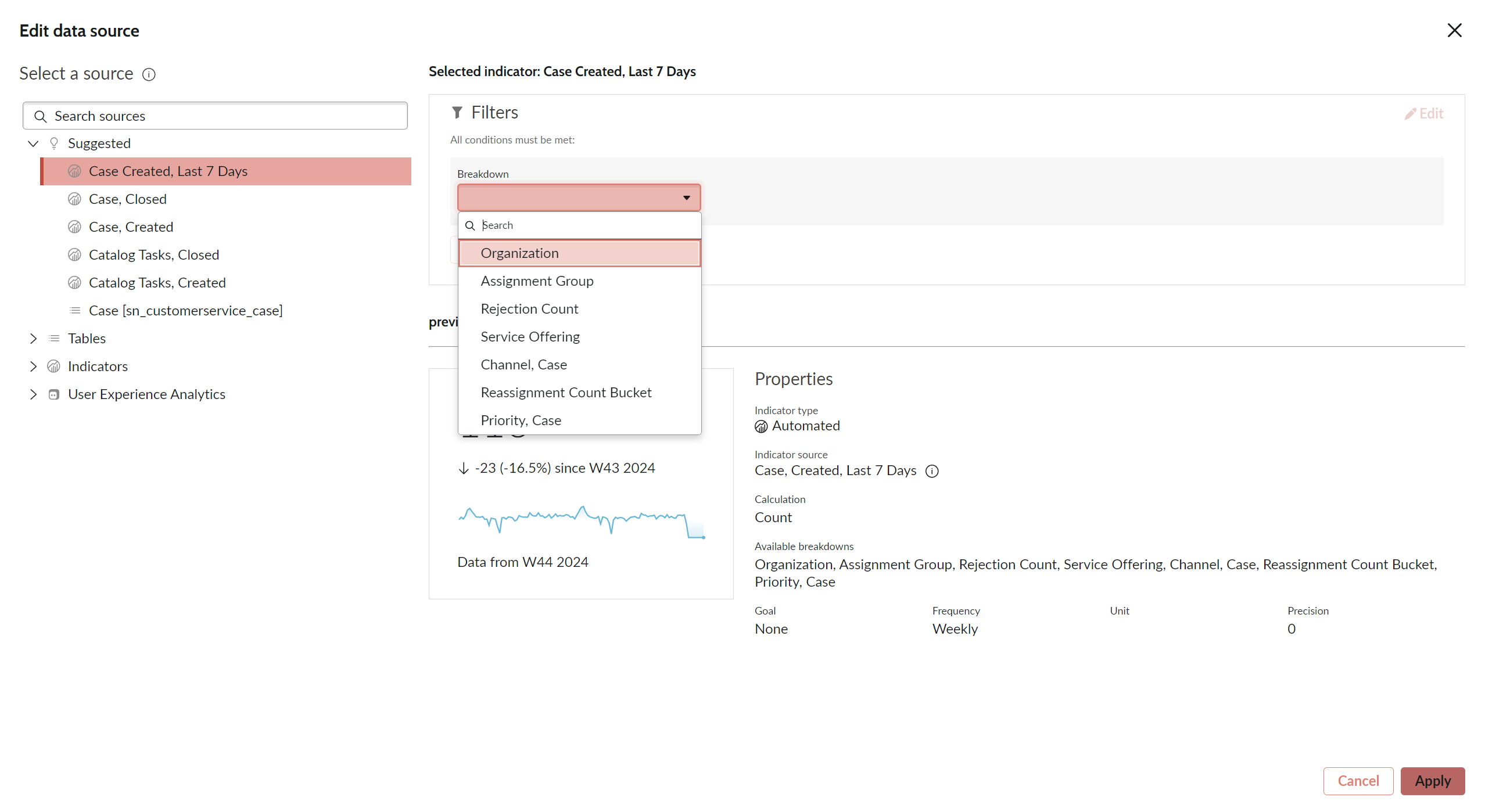Select the Case, Created indicator
This screenshot has width=1485, height=812.
(225, 227)
